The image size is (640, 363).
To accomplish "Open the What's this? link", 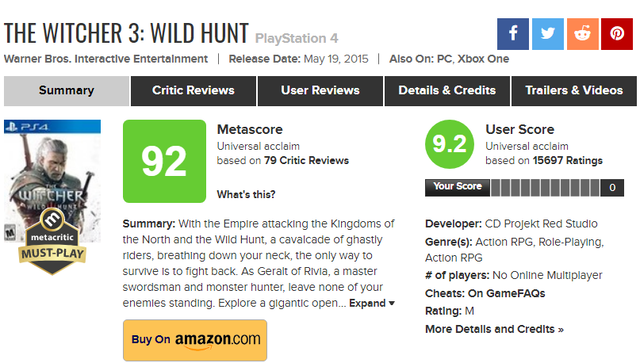I will 246,194.
